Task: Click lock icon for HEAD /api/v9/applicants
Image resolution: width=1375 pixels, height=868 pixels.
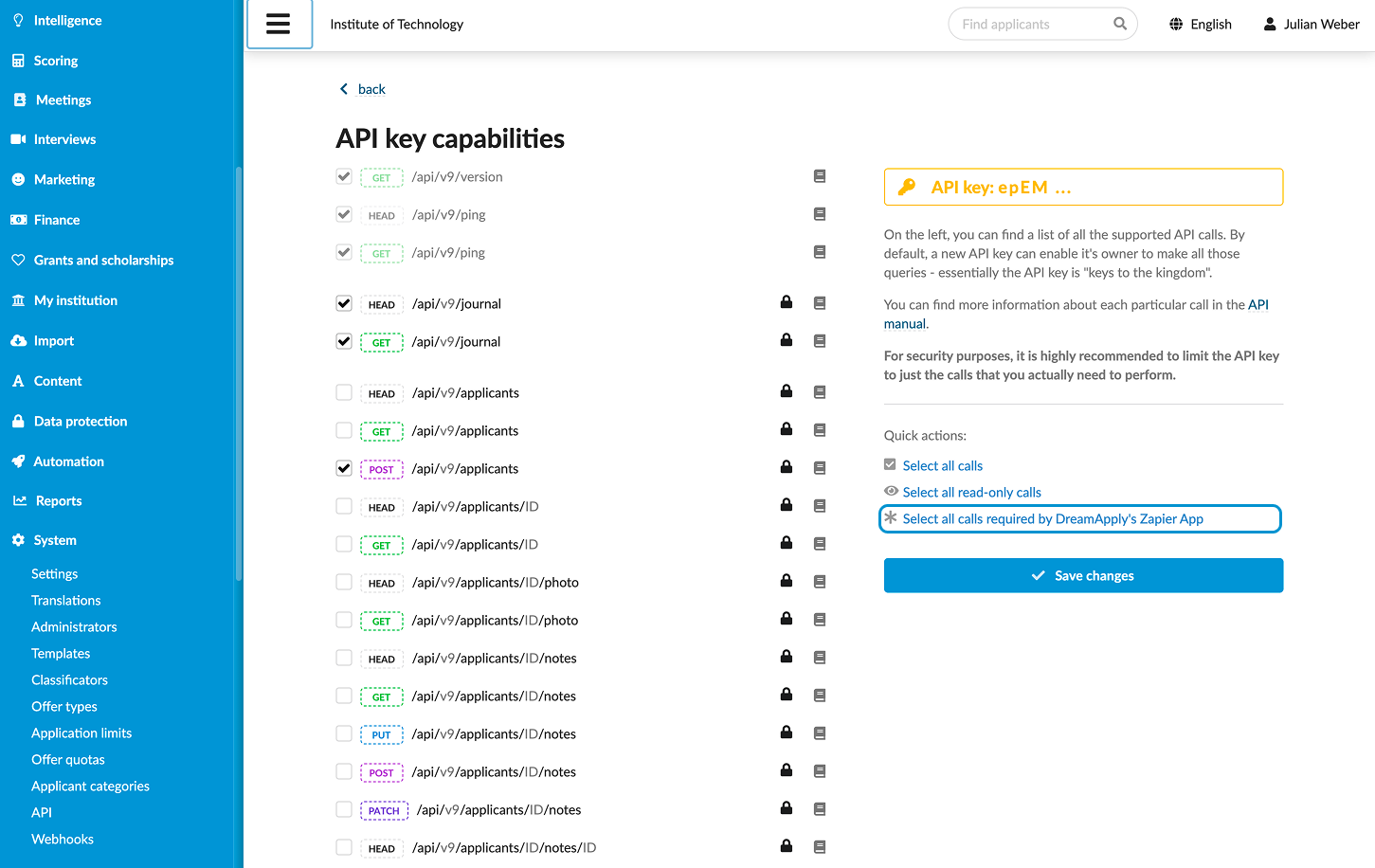Action: pos(787,391)
